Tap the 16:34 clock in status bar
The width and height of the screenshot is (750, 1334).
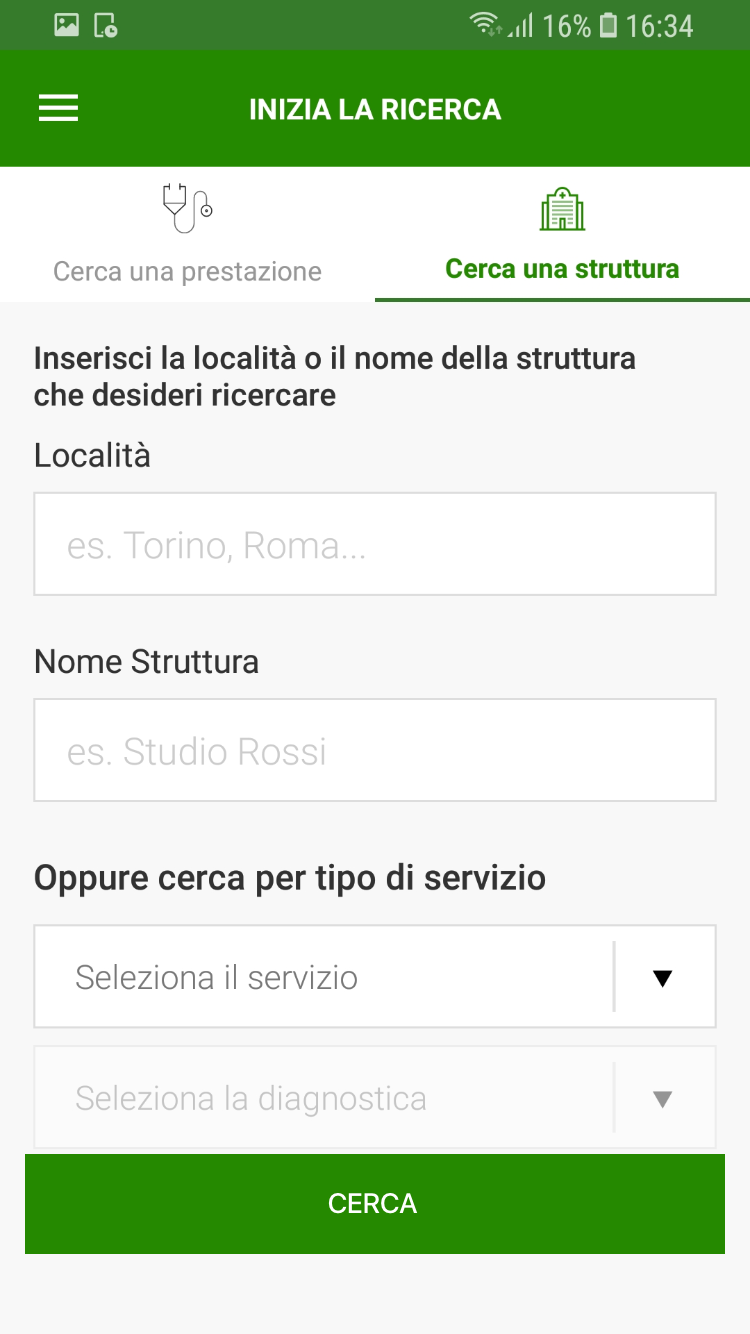pos(659,26)
